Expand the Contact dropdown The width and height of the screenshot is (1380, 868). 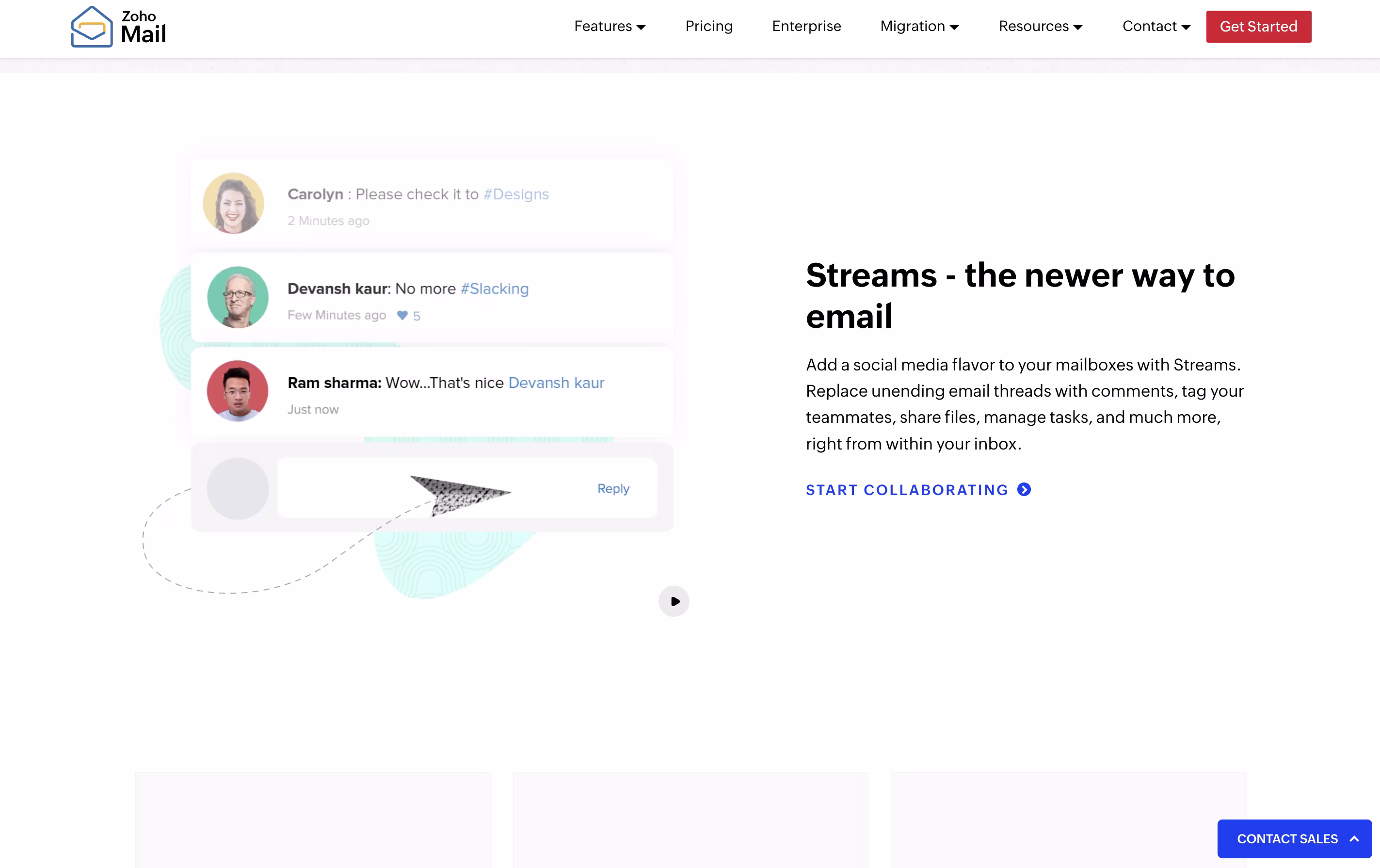click(x=1156, y=26)
